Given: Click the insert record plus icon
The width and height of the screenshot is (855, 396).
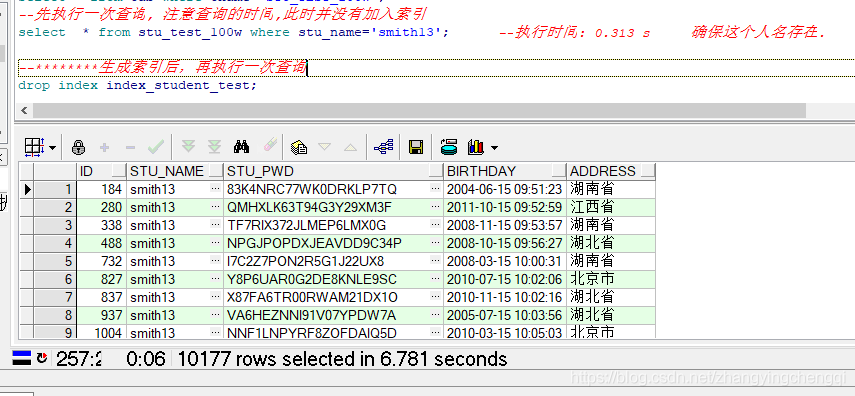Looking at the screenshot, I should tap(105, 147).
